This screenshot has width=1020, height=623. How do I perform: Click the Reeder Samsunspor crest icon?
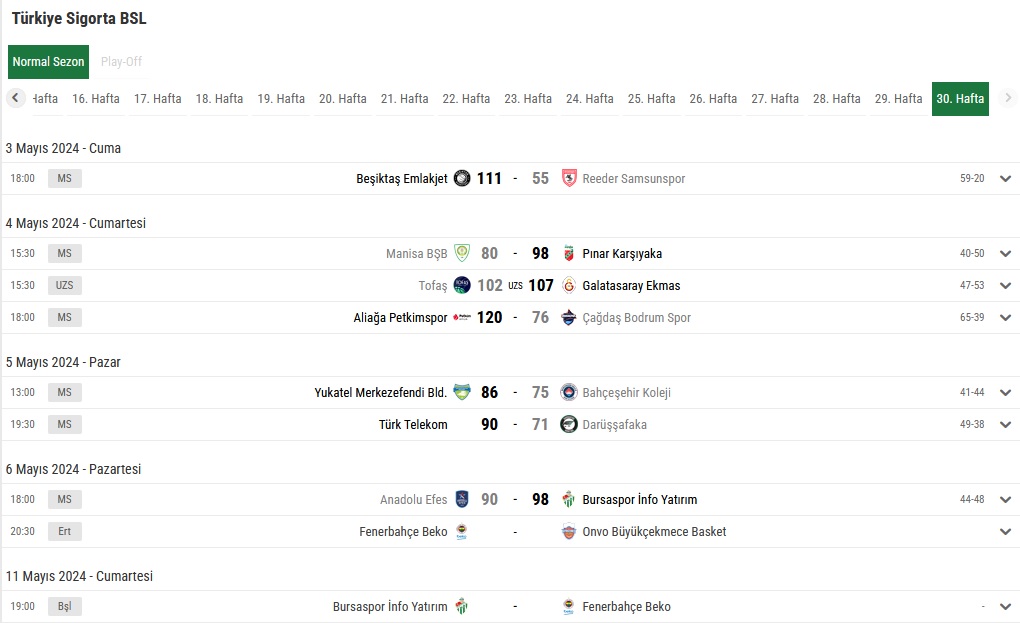click(569, 178)
